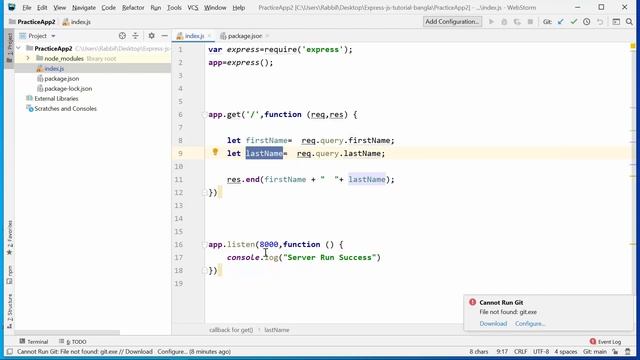Open the VCS menu
The height and width of the screenshot is (360, 640).
pyautogui.click(x=193, y=7)
